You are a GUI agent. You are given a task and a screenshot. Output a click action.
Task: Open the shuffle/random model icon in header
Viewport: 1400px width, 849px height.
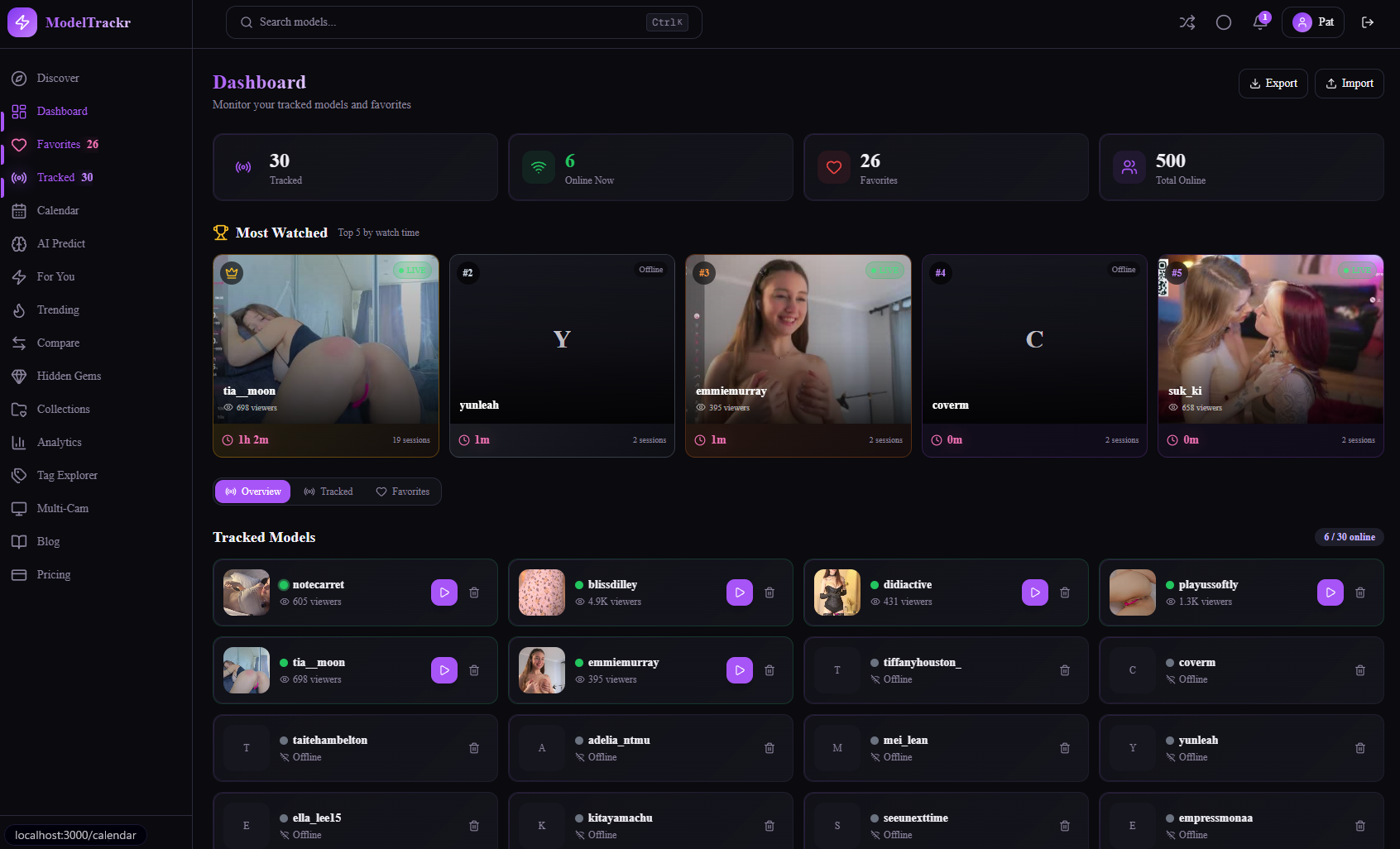1187,22
